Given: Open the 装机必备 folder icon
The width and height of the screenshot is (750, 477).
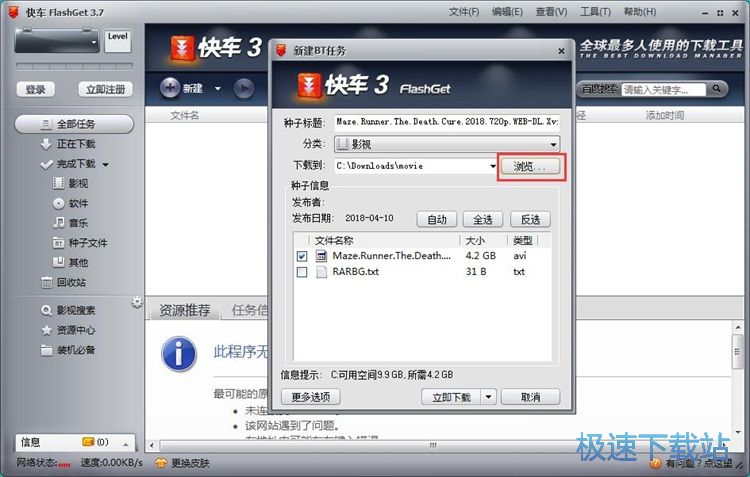Looking at the screenshot, I should 46,350.
